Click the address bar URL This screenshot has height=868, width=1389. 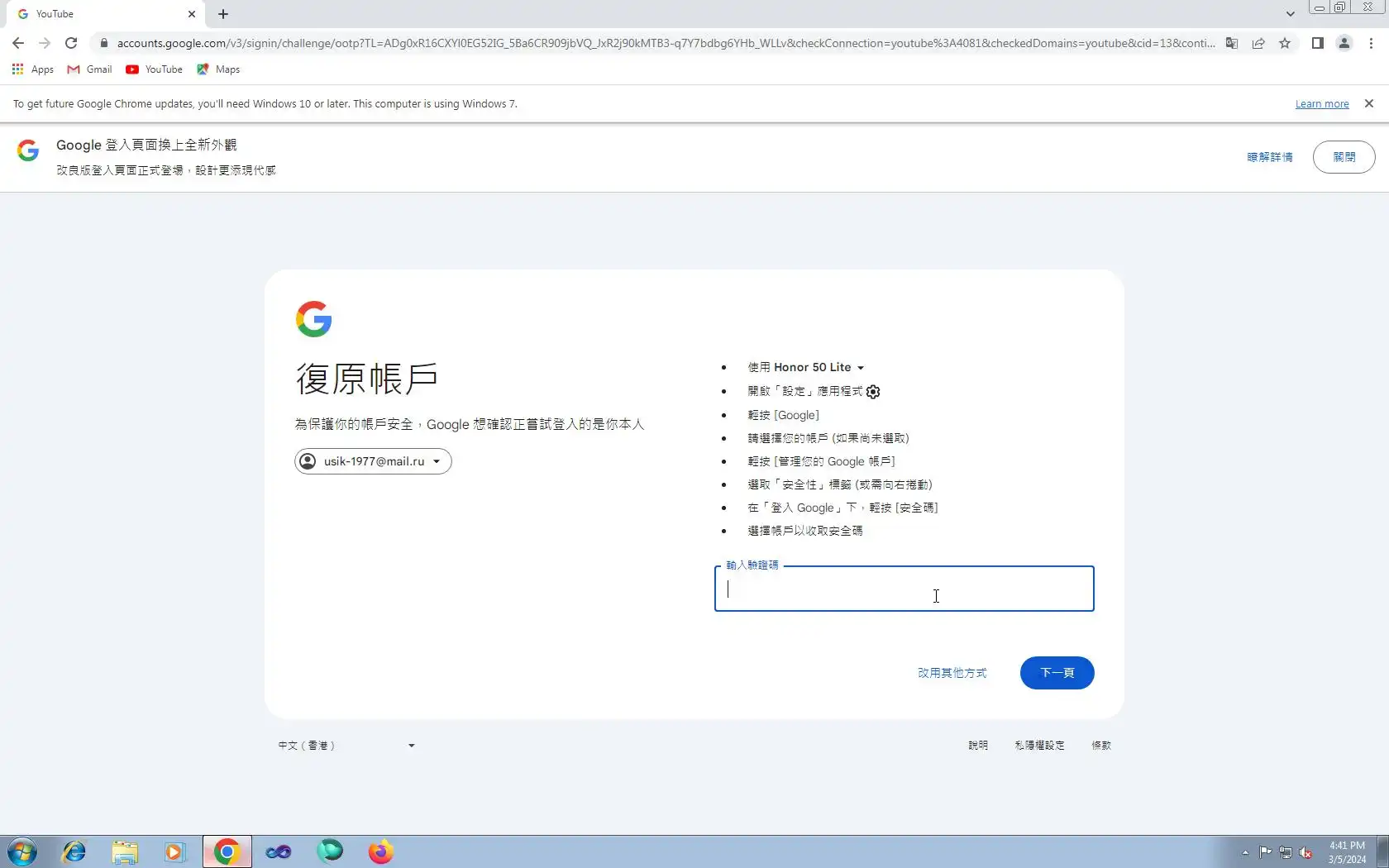pos(666,43)
